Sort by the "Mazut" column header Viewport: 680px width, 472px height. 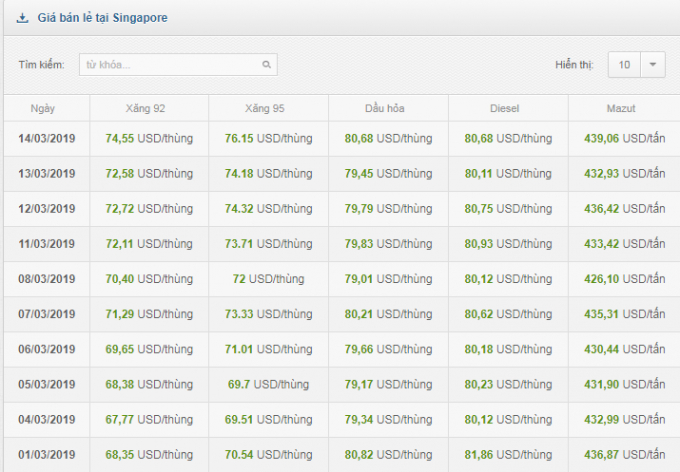point(624,108)
